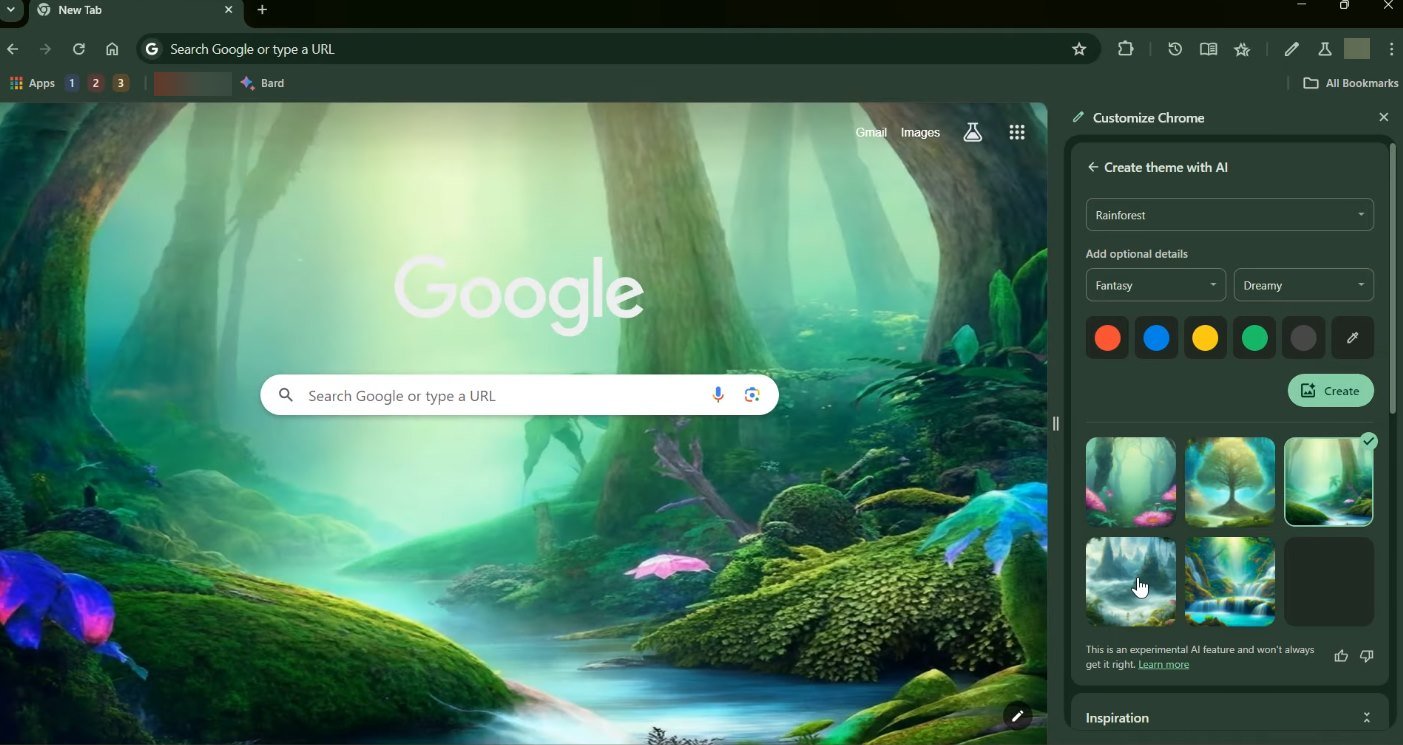This screenshot has height=745, width=1403.
Task: Open the Learn more link
Action: pyautogui.click(x=1164, y=665)
